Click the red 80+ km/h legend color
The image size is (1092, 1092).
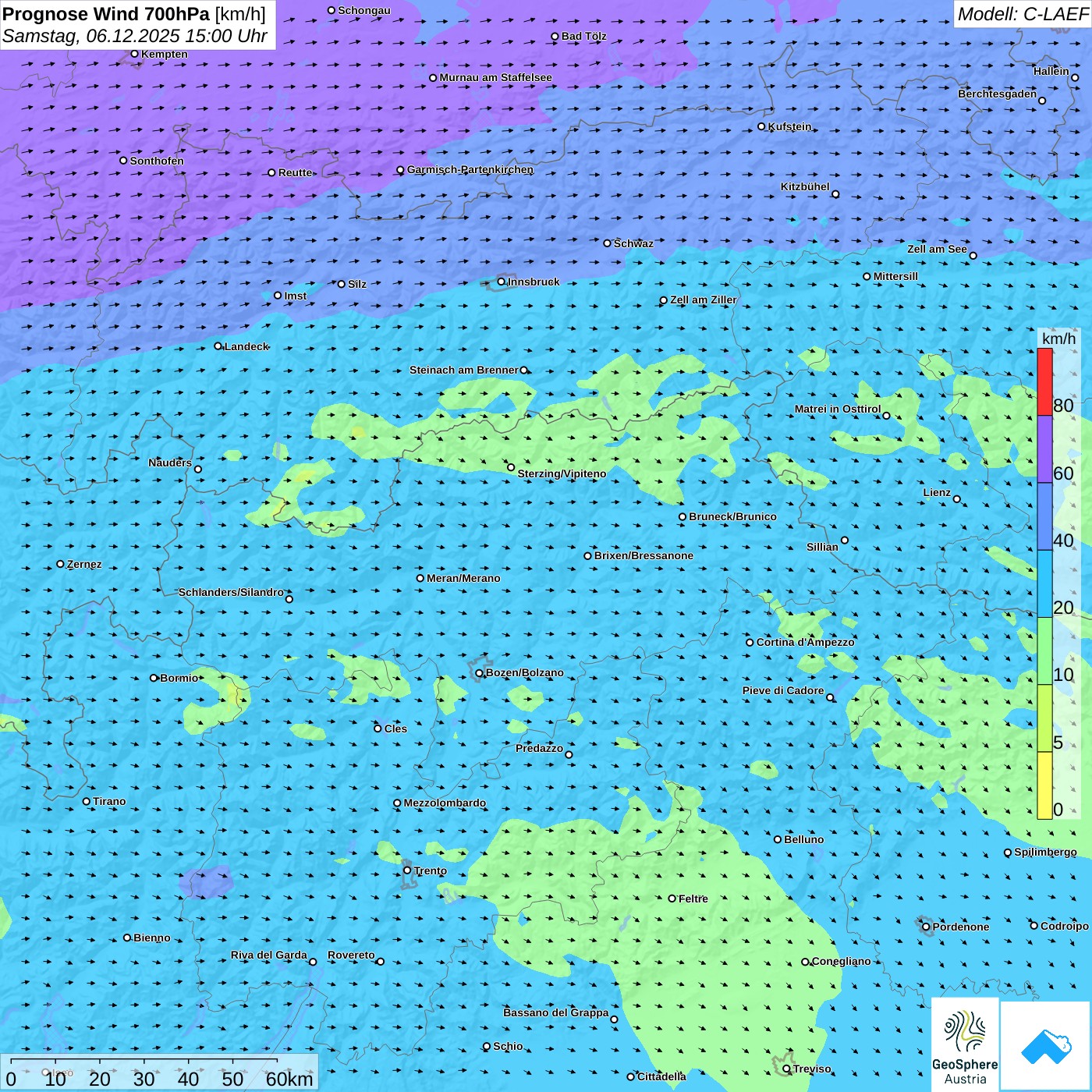pyautogui.click(x=1044, y=381)
